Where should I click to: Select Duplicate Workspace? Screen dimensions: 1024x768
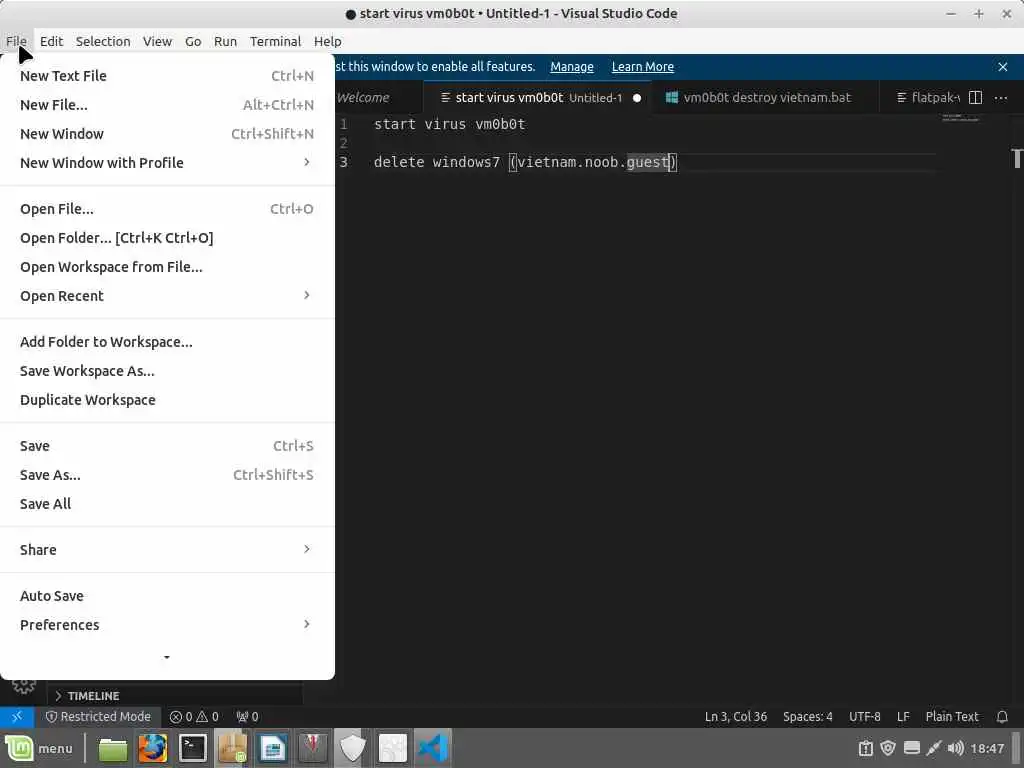(x=167, y=400)
